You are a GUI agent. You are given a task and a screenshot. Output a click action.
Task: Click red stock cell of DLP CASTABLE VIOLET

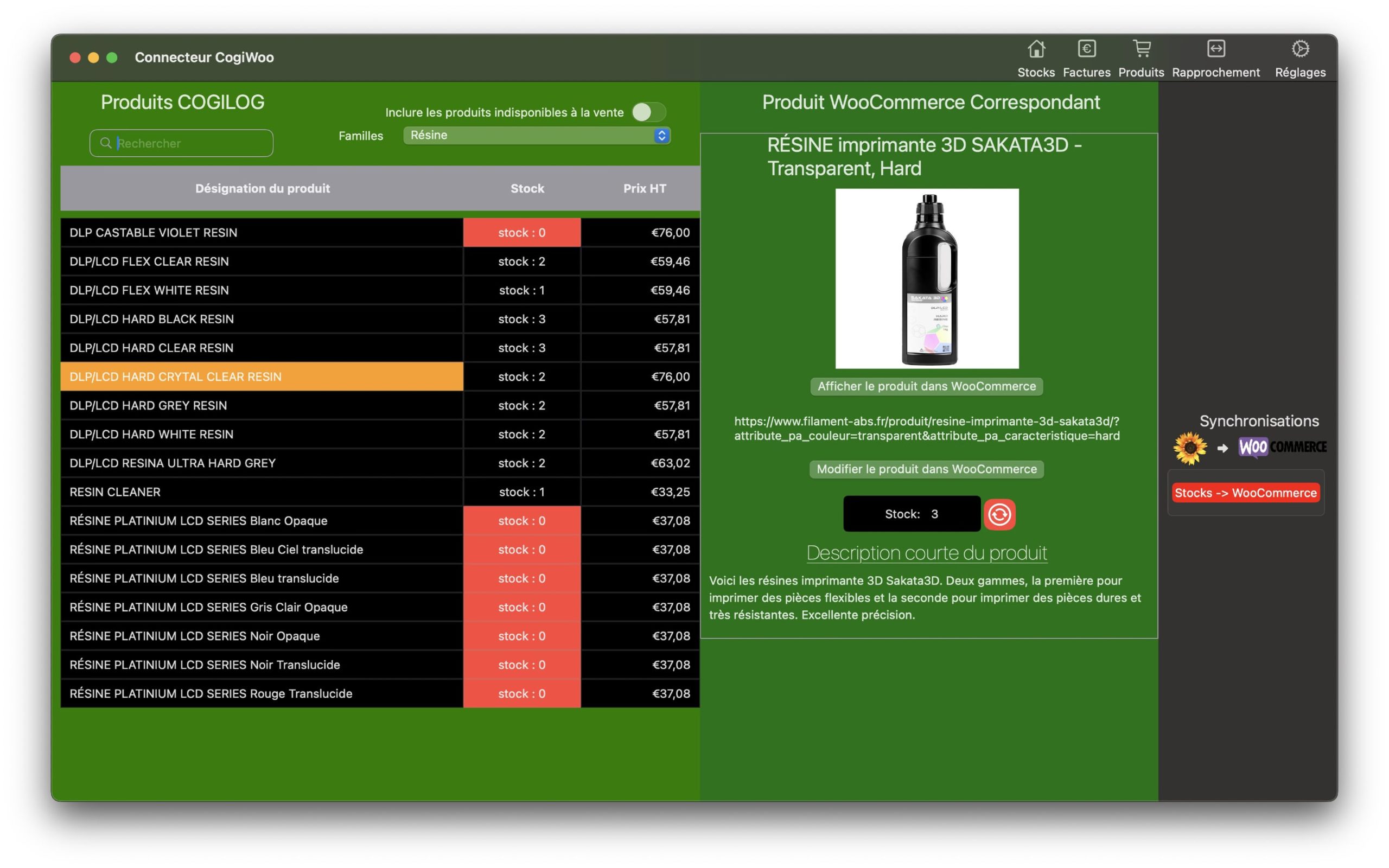pyautogui.click(x=522, y=233)
